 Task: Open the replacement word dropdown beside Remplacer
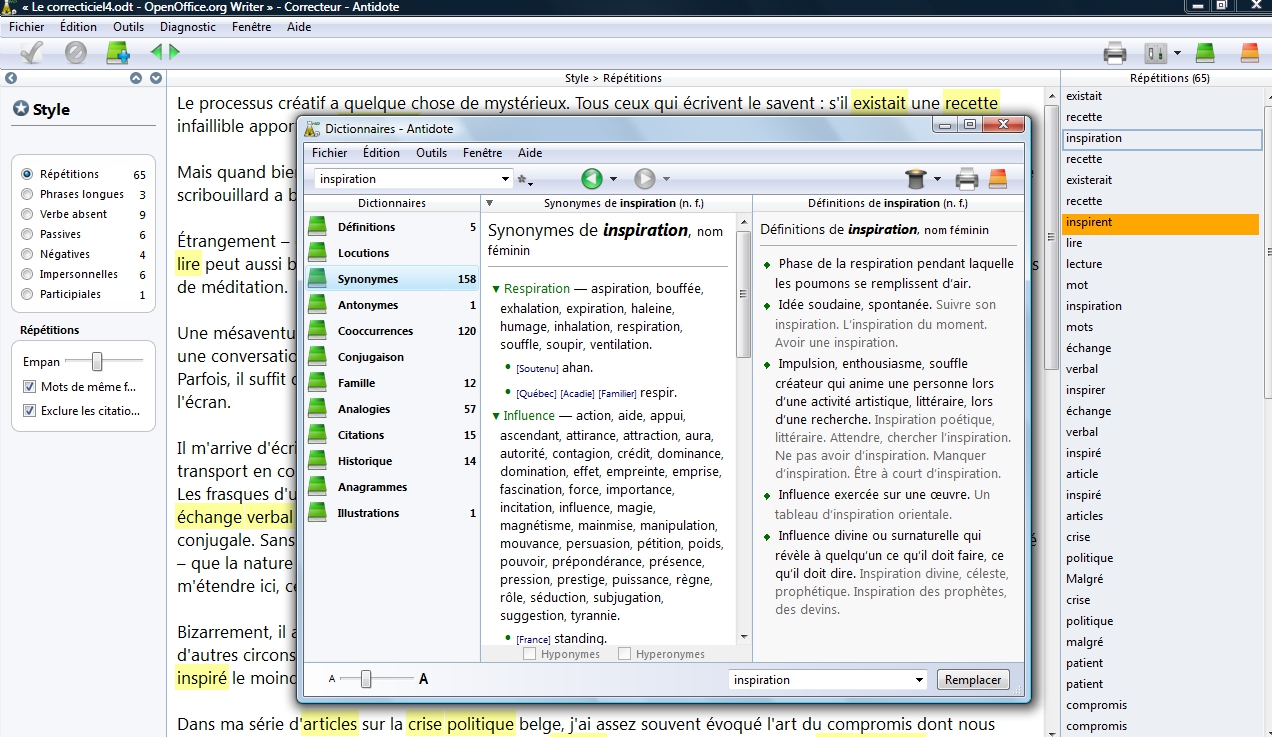click(x=920, y=680)
